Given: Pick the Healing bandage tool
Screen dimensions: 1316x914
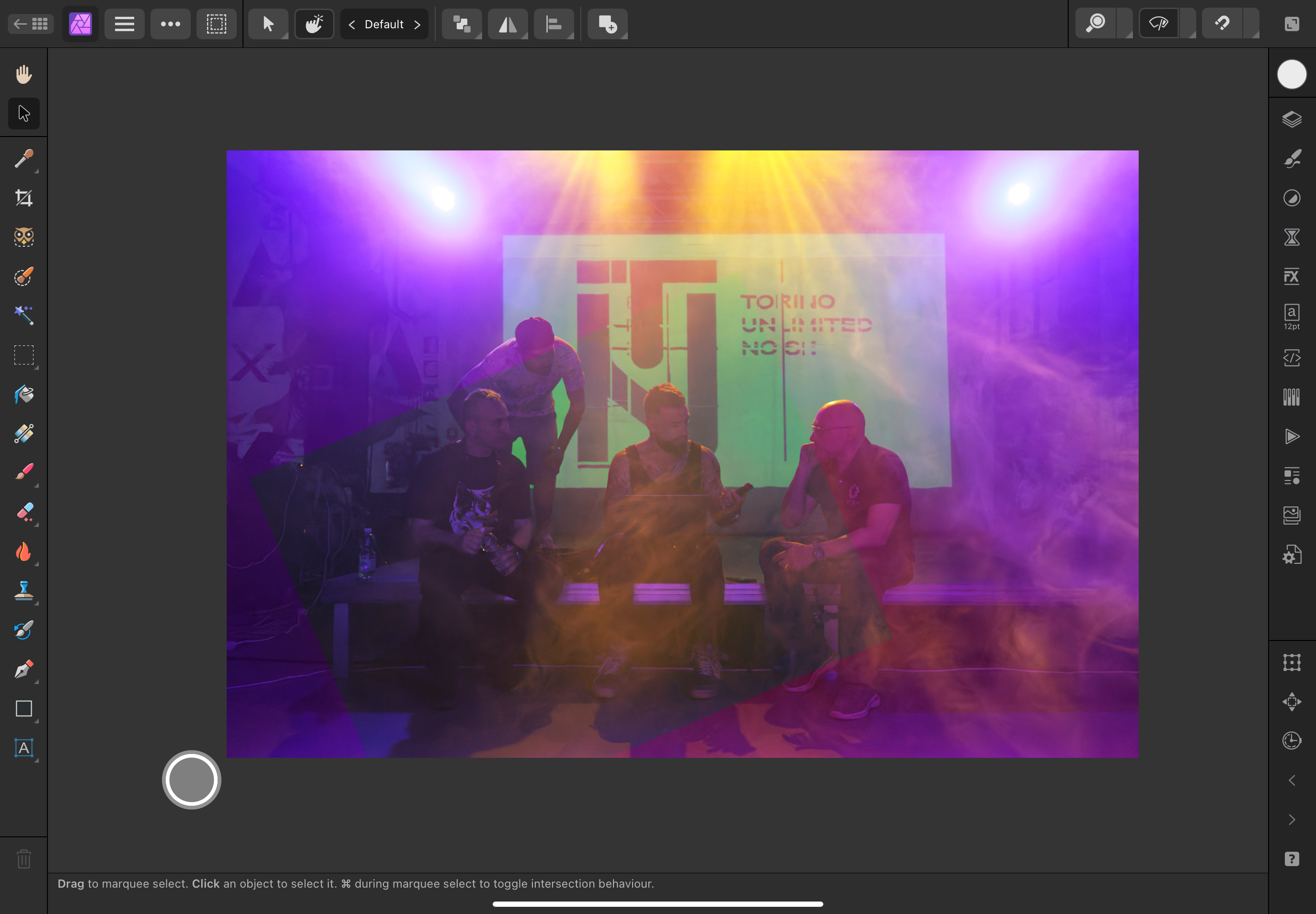Looking at the screenshot, I should click(x=23, y=434).
